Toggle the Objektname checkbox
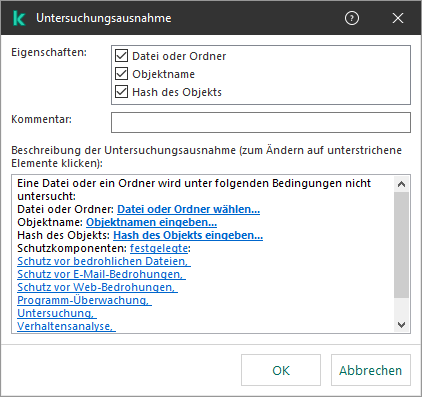 tap(121, 74)
